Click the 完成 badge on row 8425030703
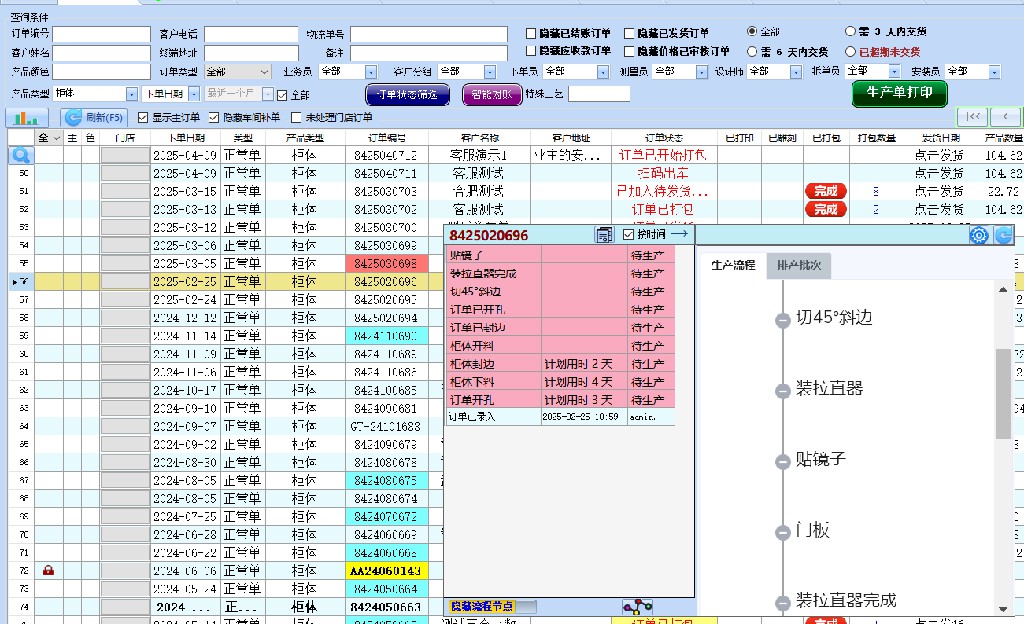This screenshot has width=1024, height=624. coord(825,191)
